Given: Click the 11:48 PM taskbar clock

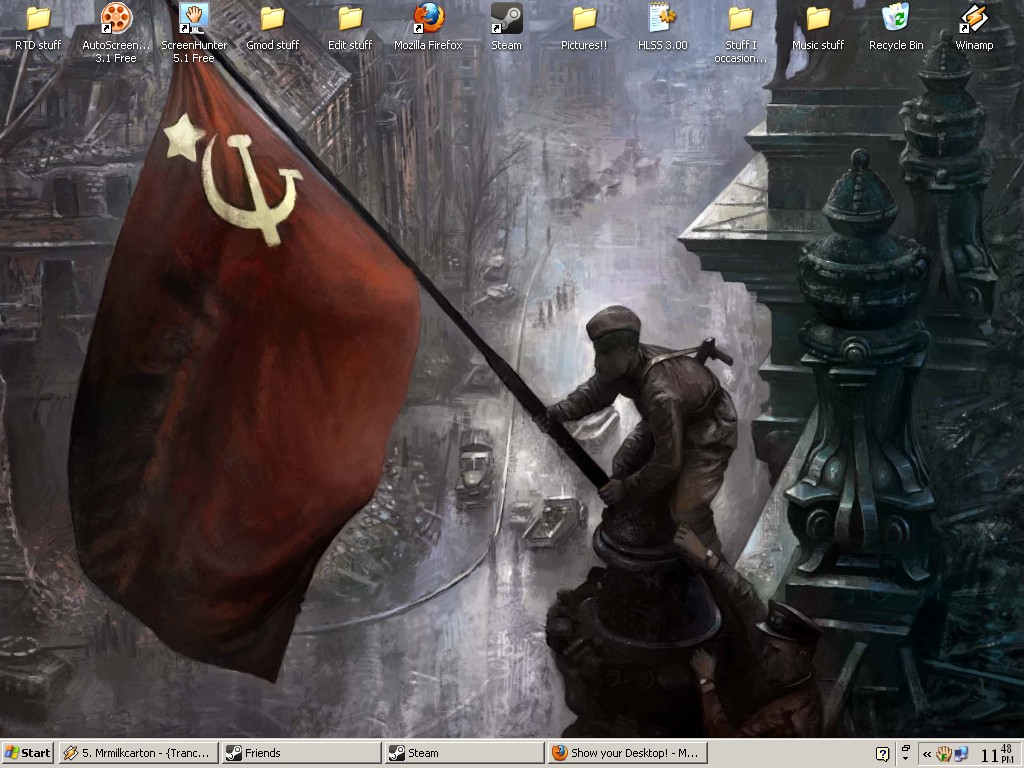Looking at the screenshot, I should [997, 754].
